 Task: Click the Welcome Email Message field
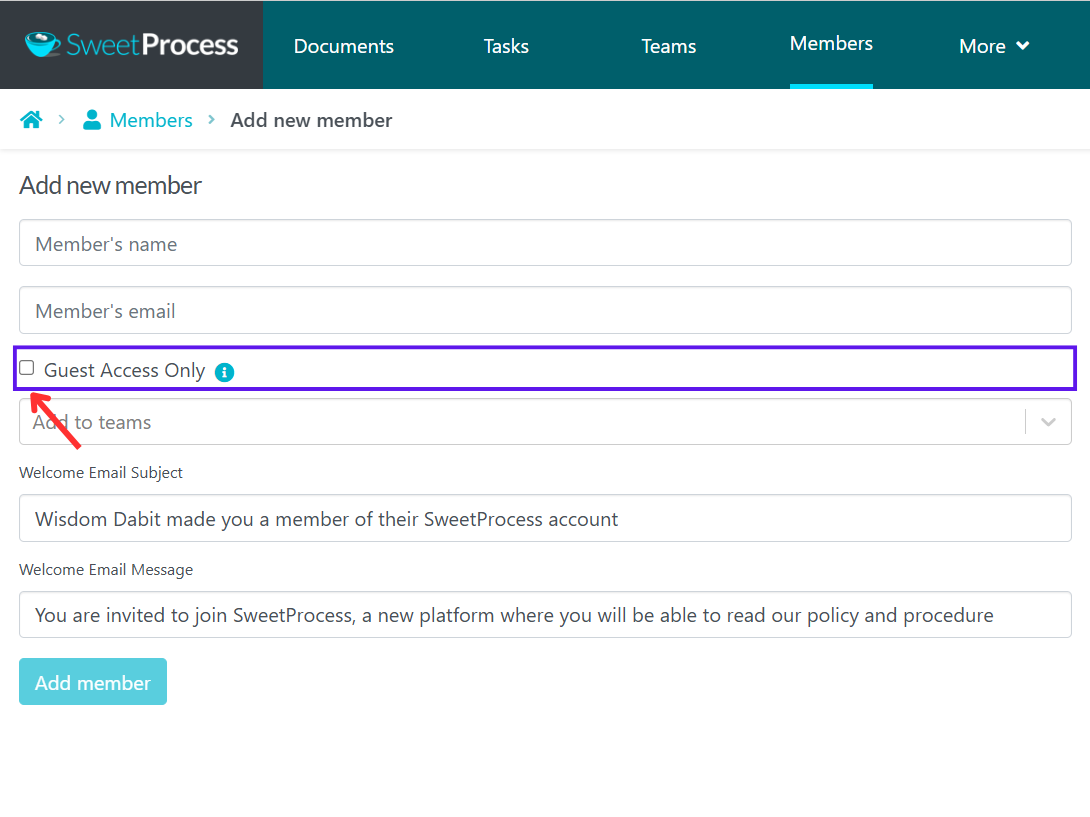(545, 615)
